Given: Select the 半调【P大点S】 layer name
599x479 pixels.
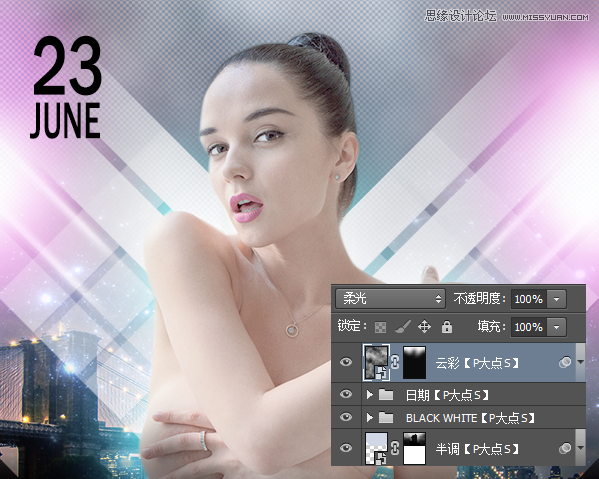Looking at the screenshot, I should [x=477, y=449].
